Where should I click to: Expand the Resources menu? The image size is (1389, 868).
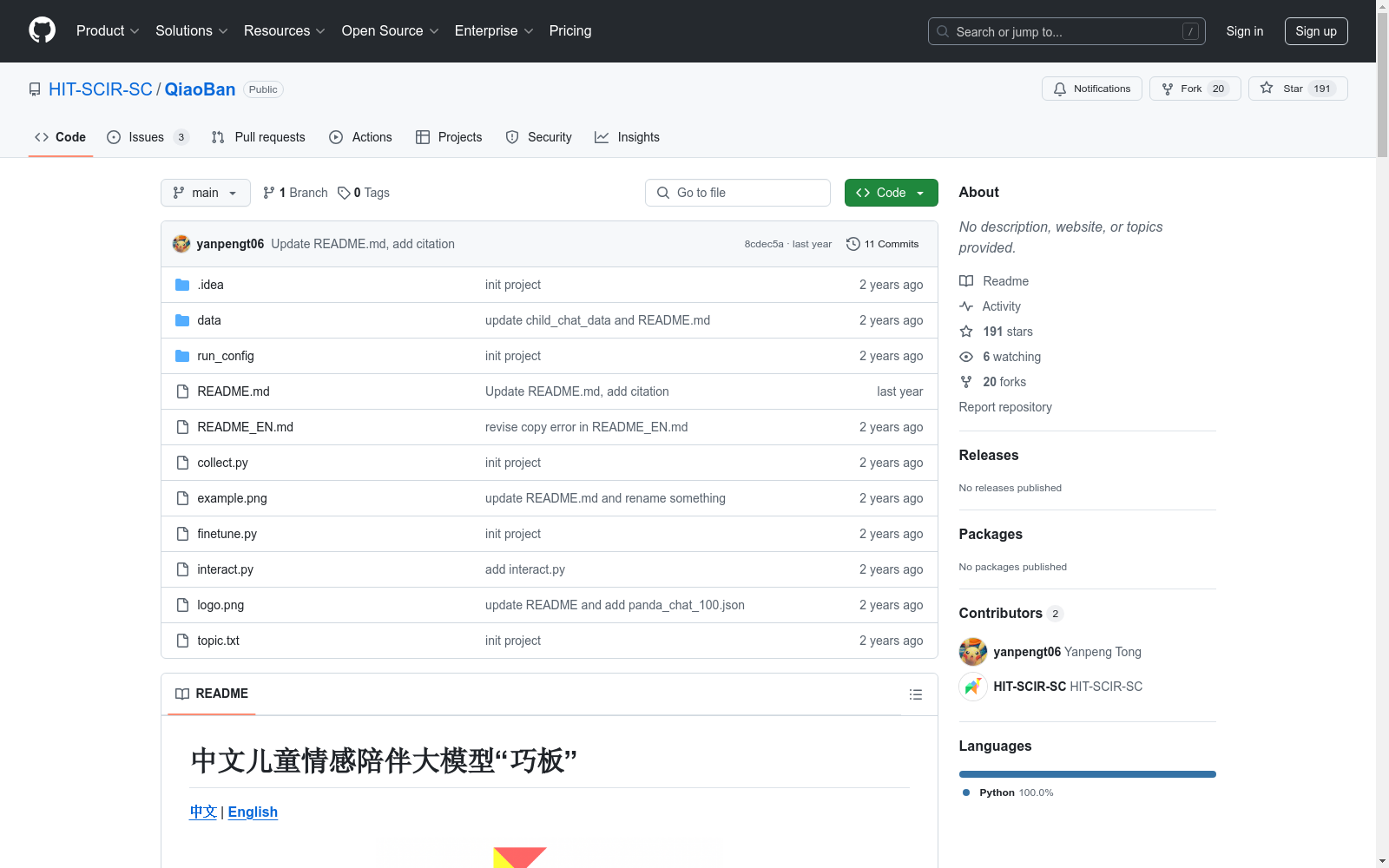pos(285,30)
